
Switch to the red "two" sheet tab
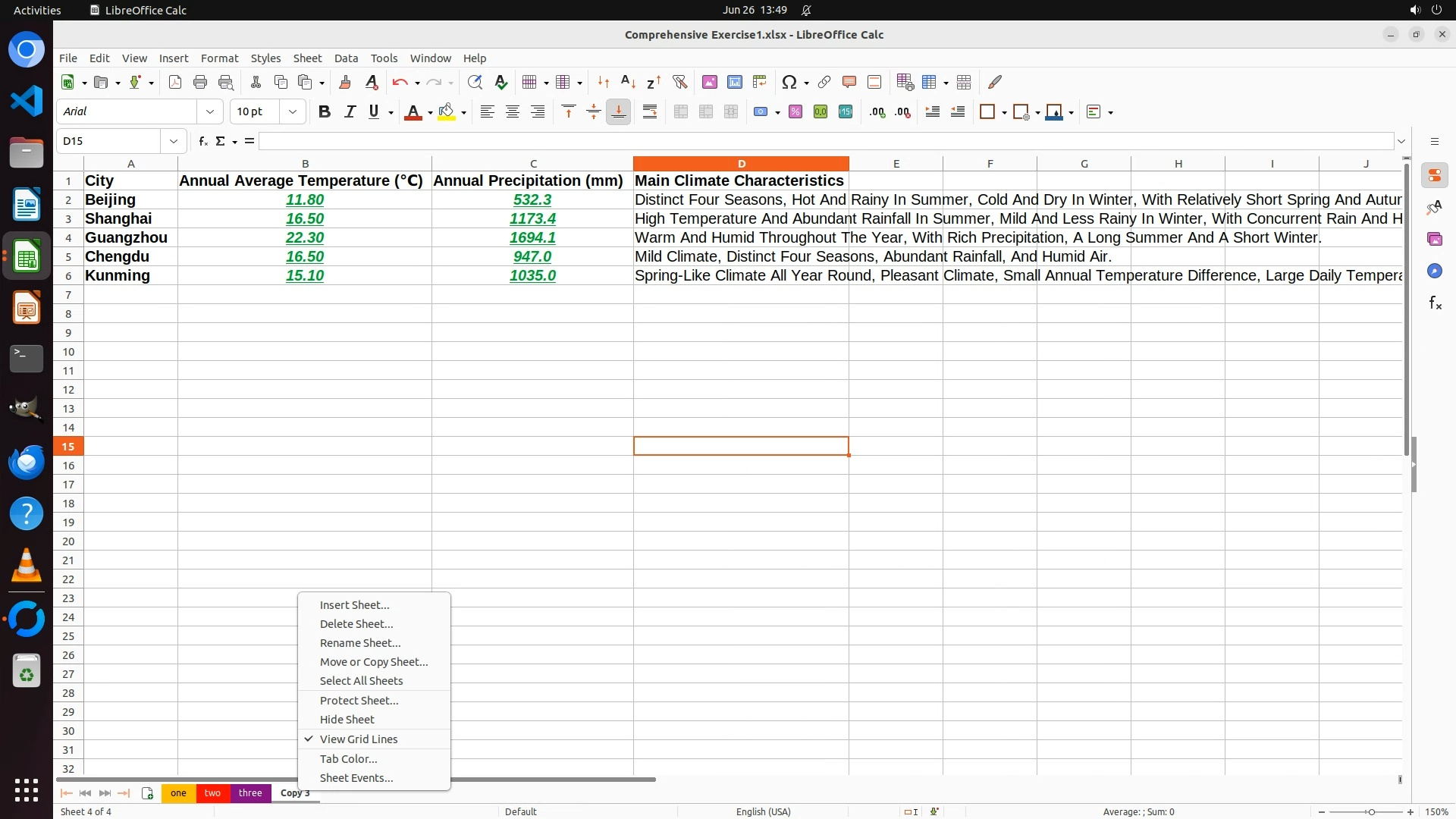tap(212, 793)
